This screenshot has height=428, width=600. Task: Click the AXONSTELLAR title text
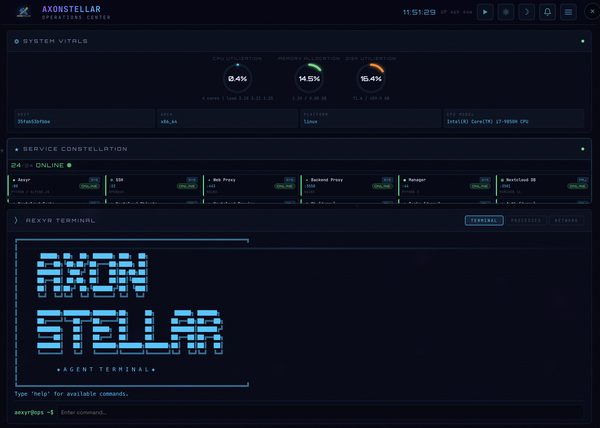point(72,9)
